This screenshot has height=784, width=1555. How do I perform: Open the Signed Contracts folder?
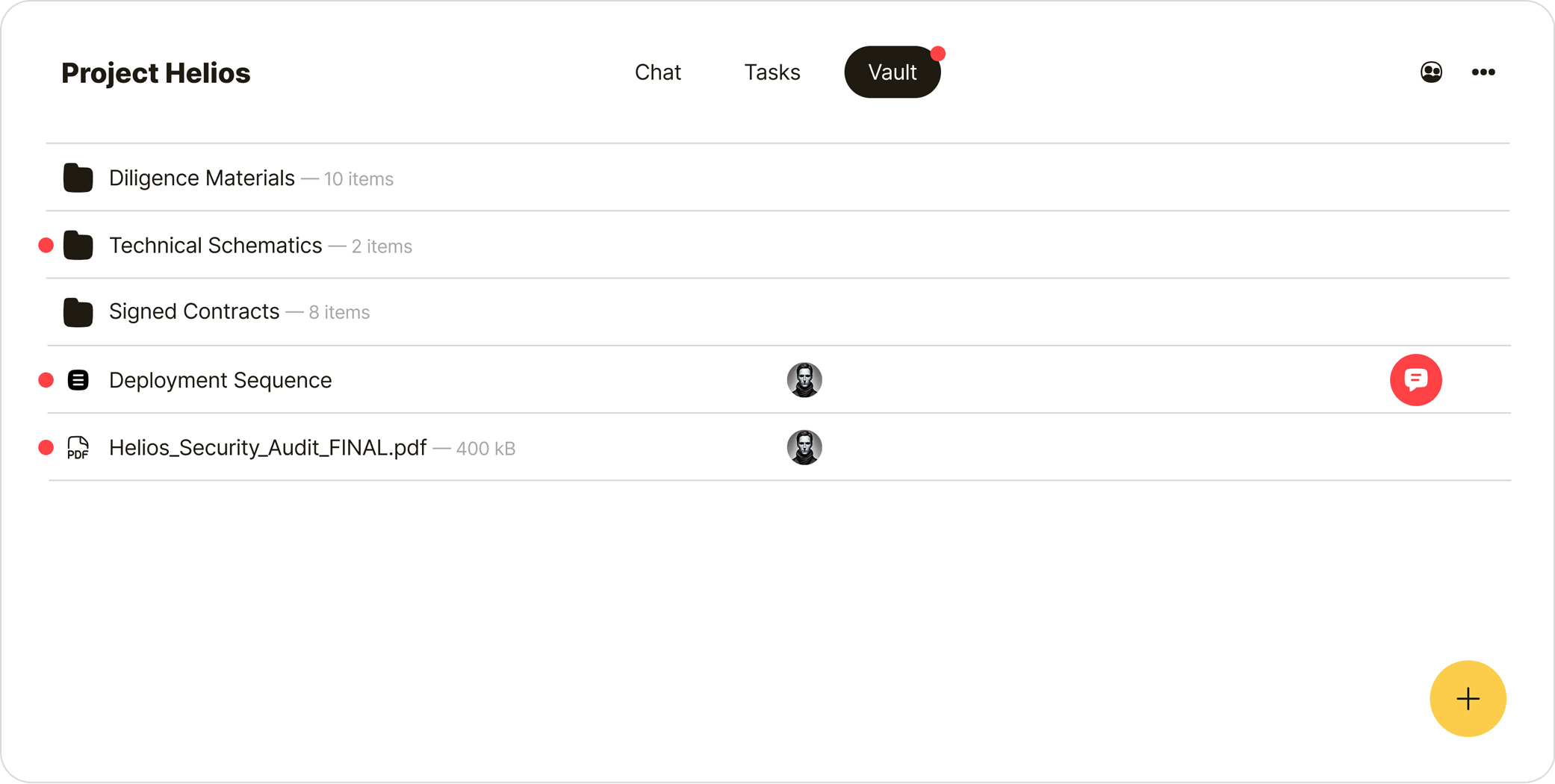[194, 312]
